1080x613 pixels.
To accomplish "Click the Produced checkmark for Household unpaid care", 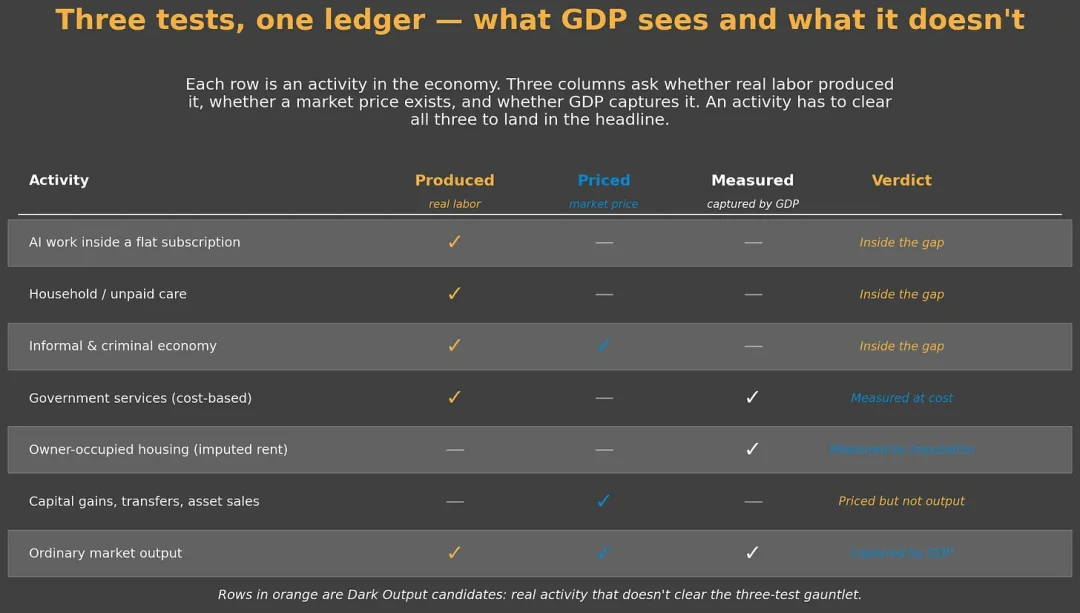I will [454, 293].
